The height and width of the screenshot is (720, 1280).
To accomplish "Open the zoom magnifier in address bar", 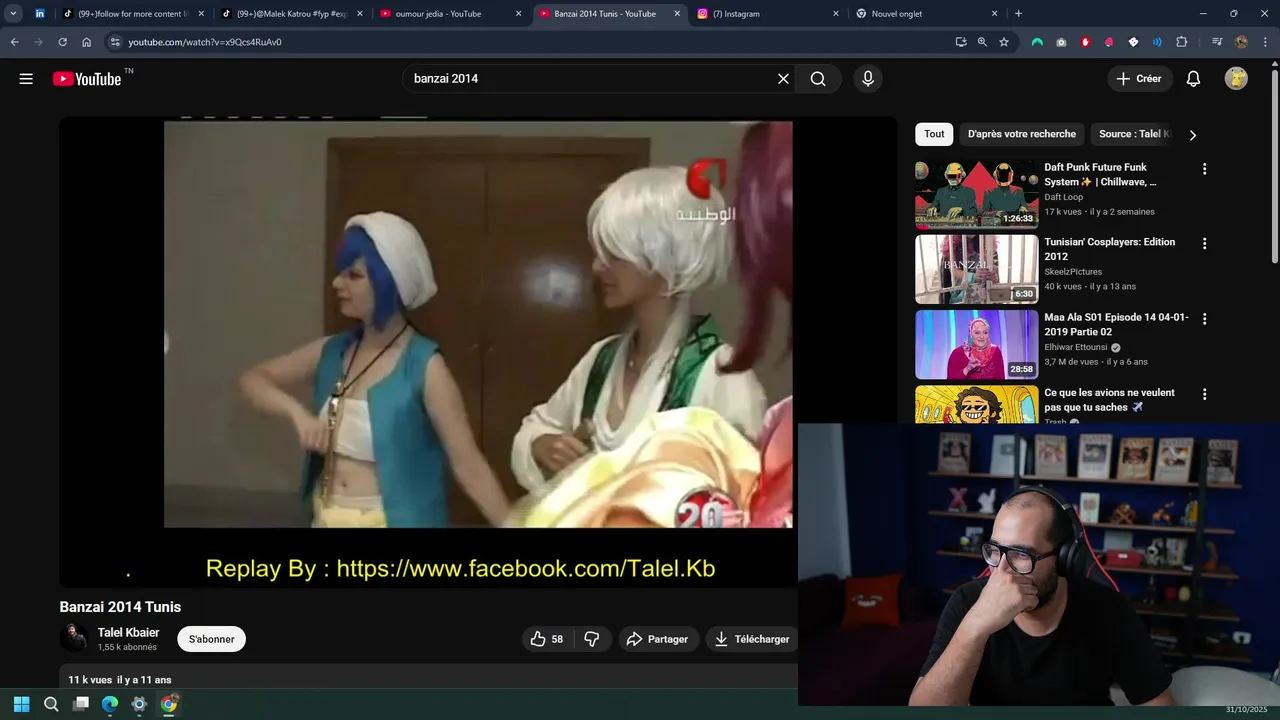I will [x=982, y=42].
